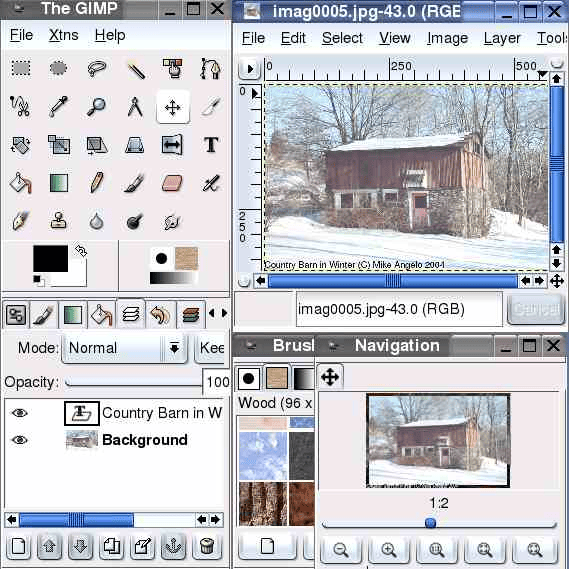Hide the Background layer
The image size is (569, 569).
(x=20, y=440)
